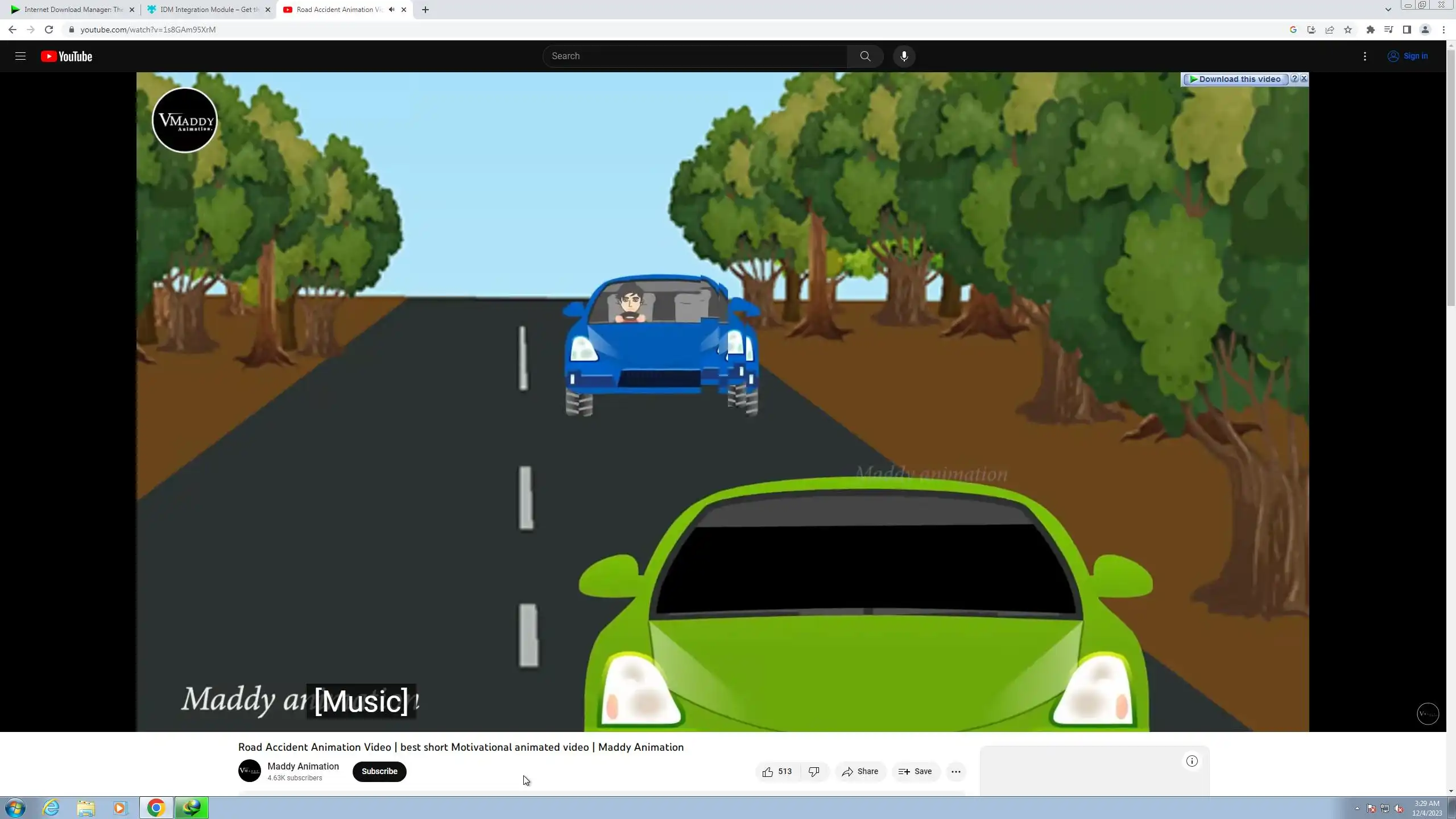Save the video to playlist

point(915,772)
